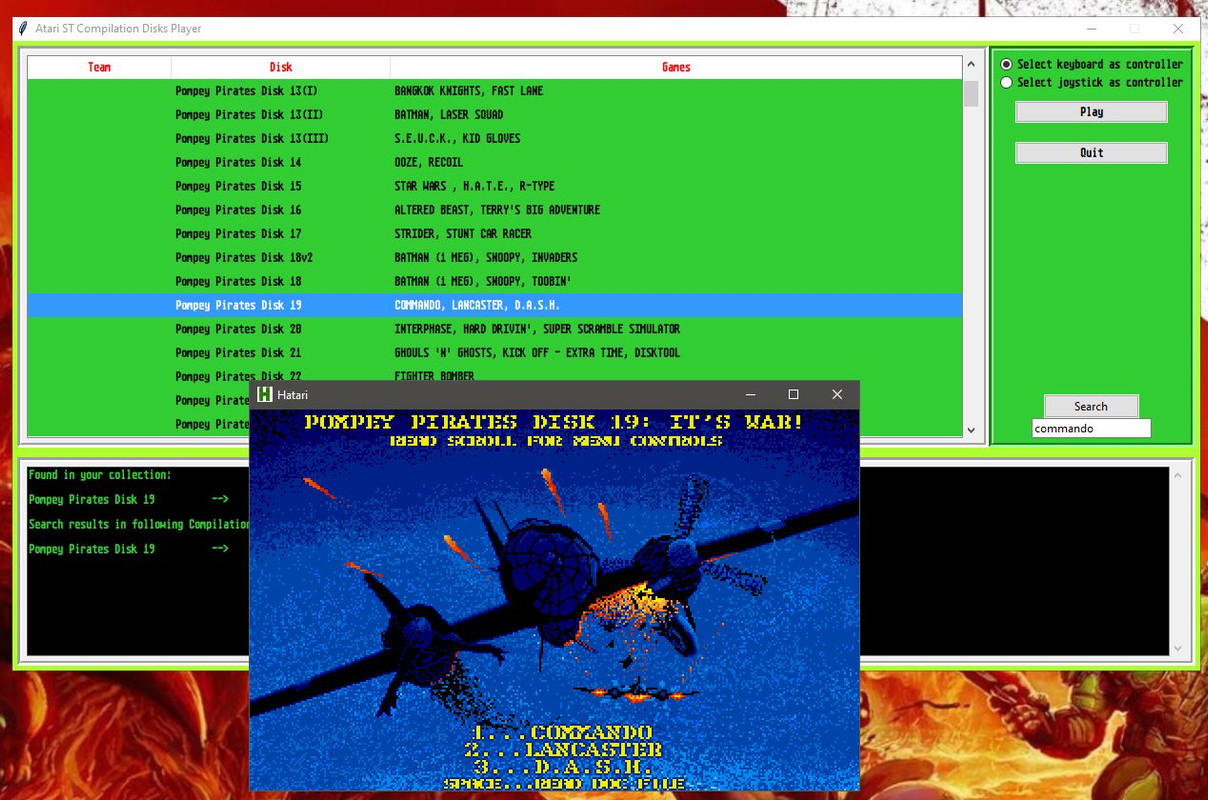Click 'Search results in following Compilation' console line
Image resolution: width=1208 pixels, height=800 pixels.
click(x=139, y=524)
